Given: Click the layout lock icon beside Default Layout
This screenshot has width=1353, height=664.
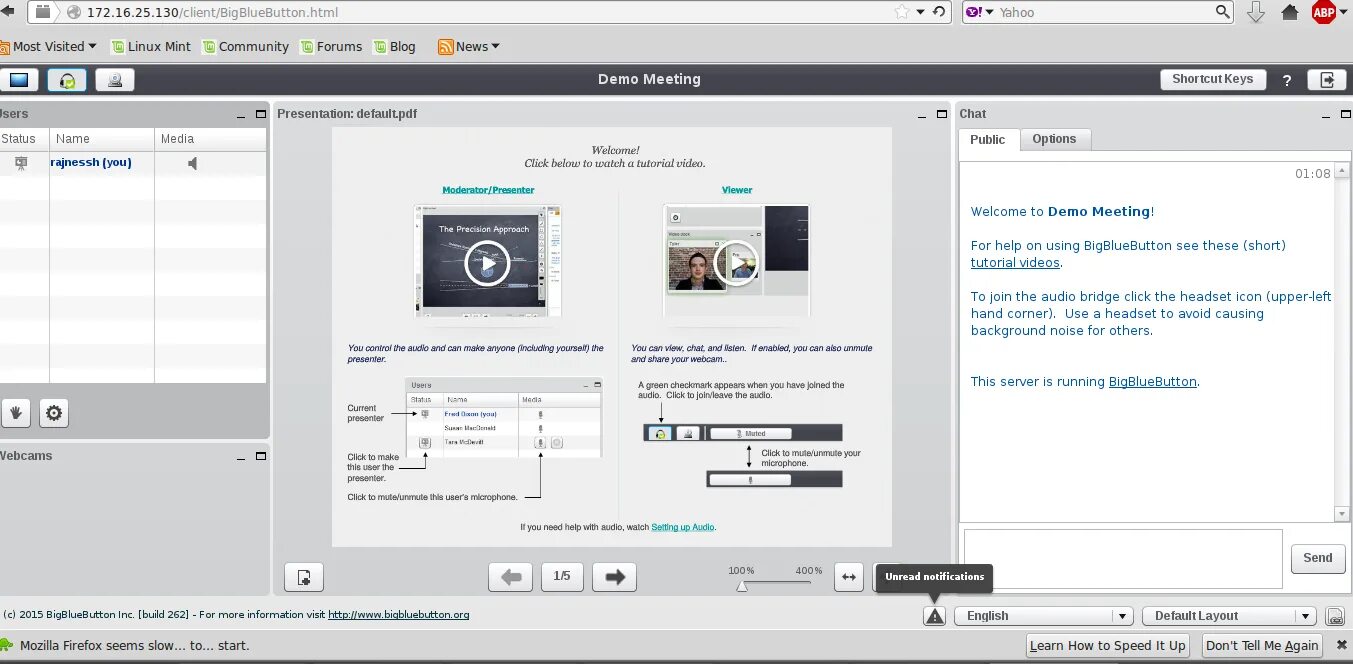Looking at the screenshot, I should 1334,617.
